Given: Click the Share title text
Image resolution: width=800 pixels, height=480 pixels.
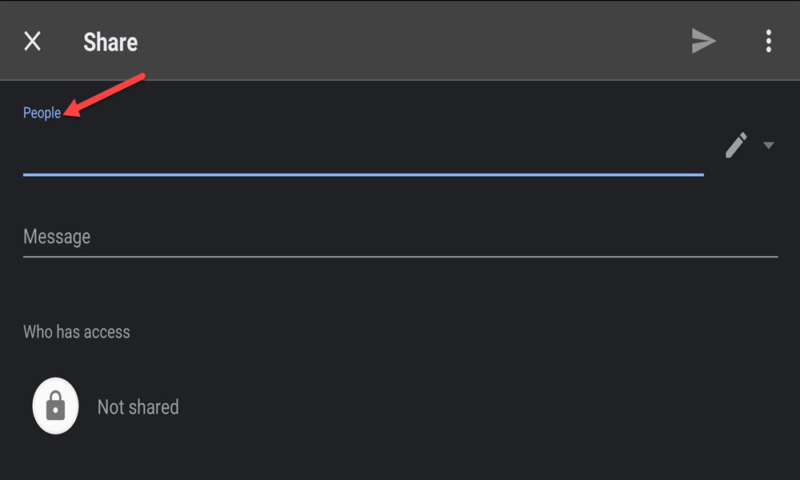Looking at the screenshot, I should click(110, 42).
